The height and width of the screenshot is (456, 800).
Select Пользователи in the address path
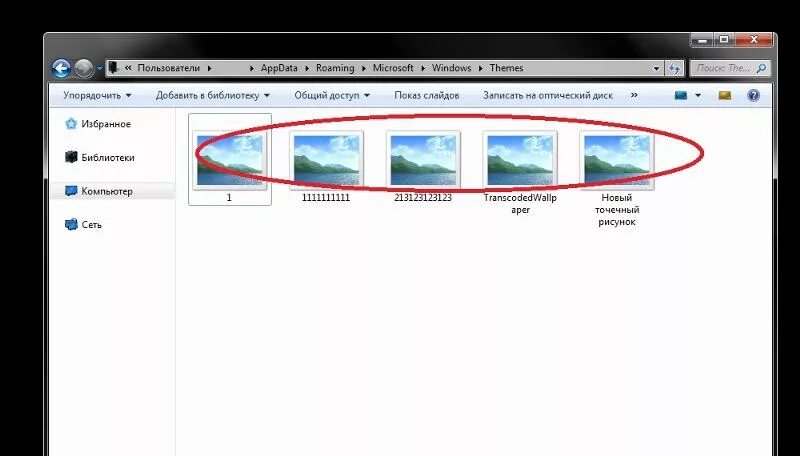(x=168, y=68)
